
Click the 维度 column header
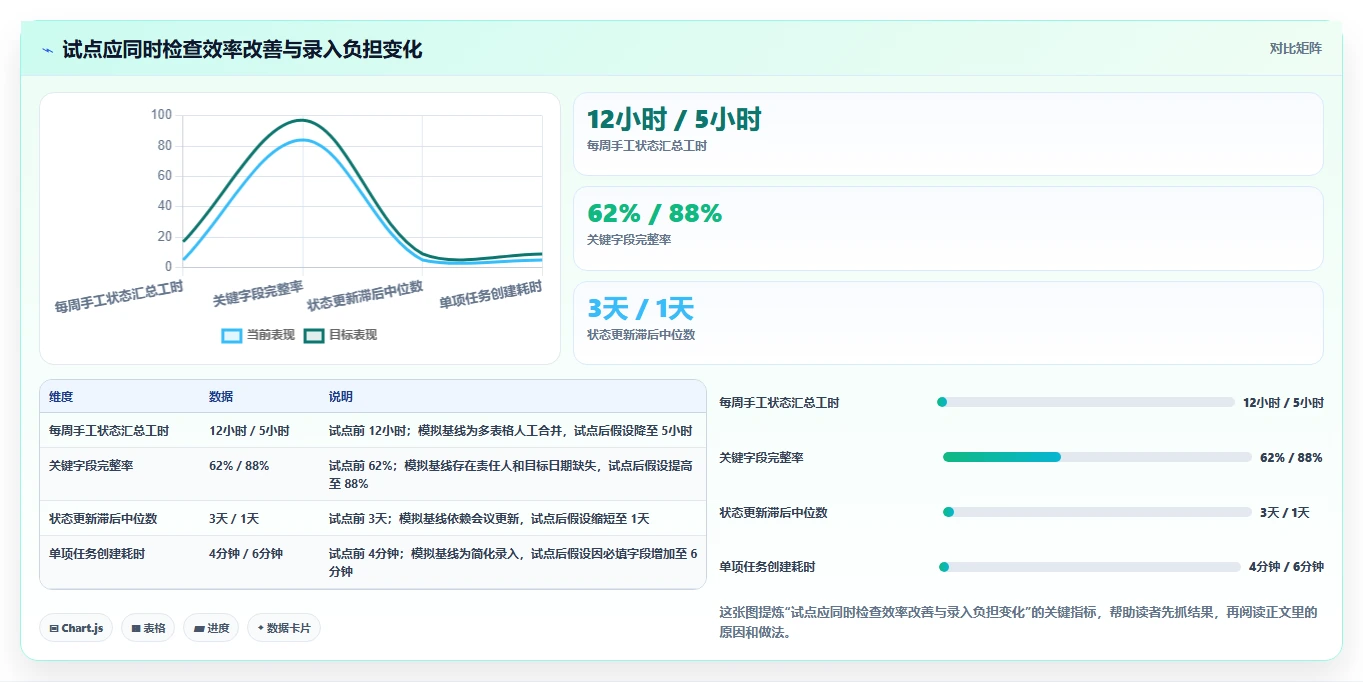point(61,397)
